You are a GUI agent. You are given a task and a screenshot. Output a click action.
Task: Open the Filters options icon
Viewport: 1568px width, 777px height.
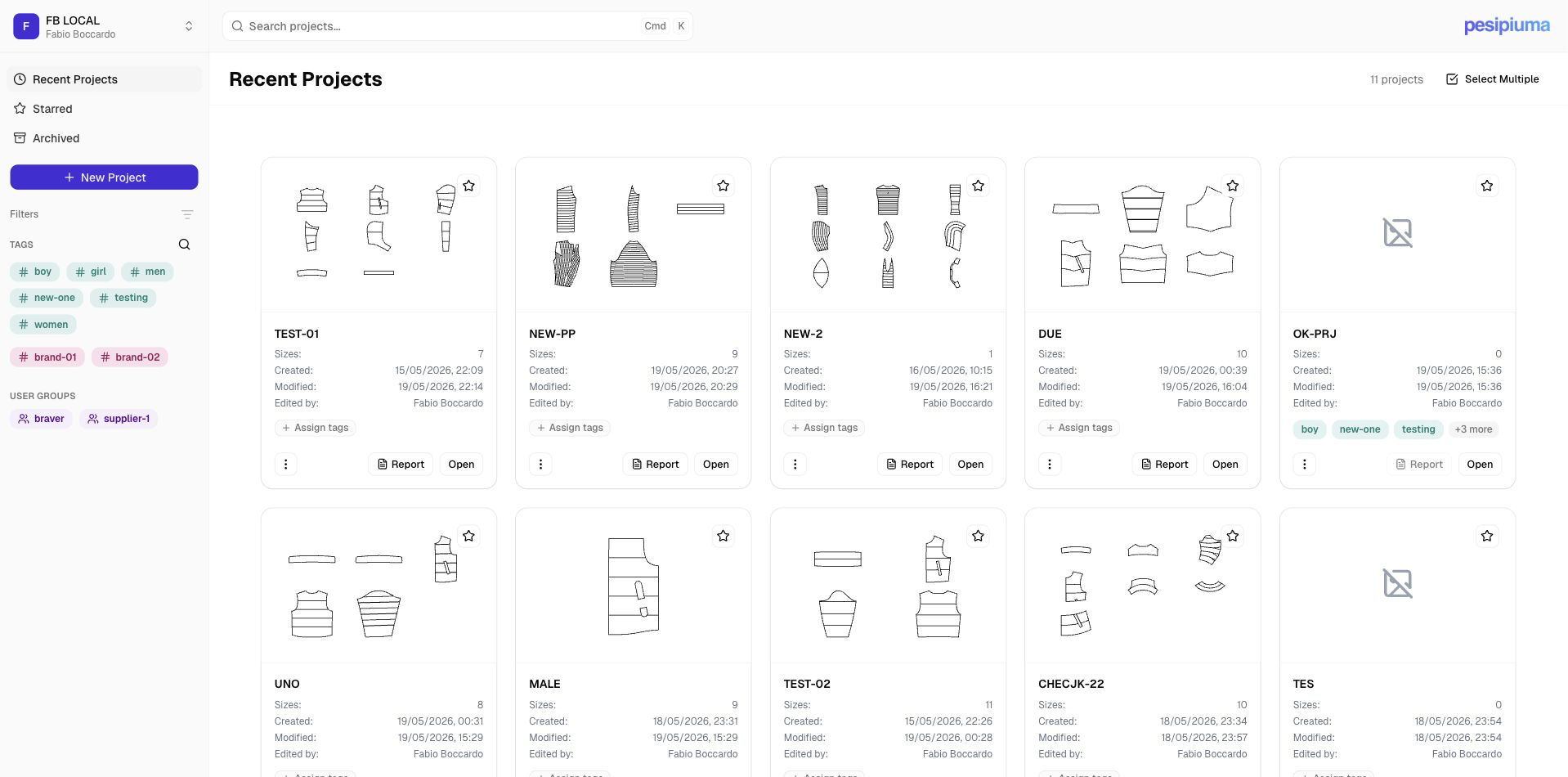coord(187,214)
